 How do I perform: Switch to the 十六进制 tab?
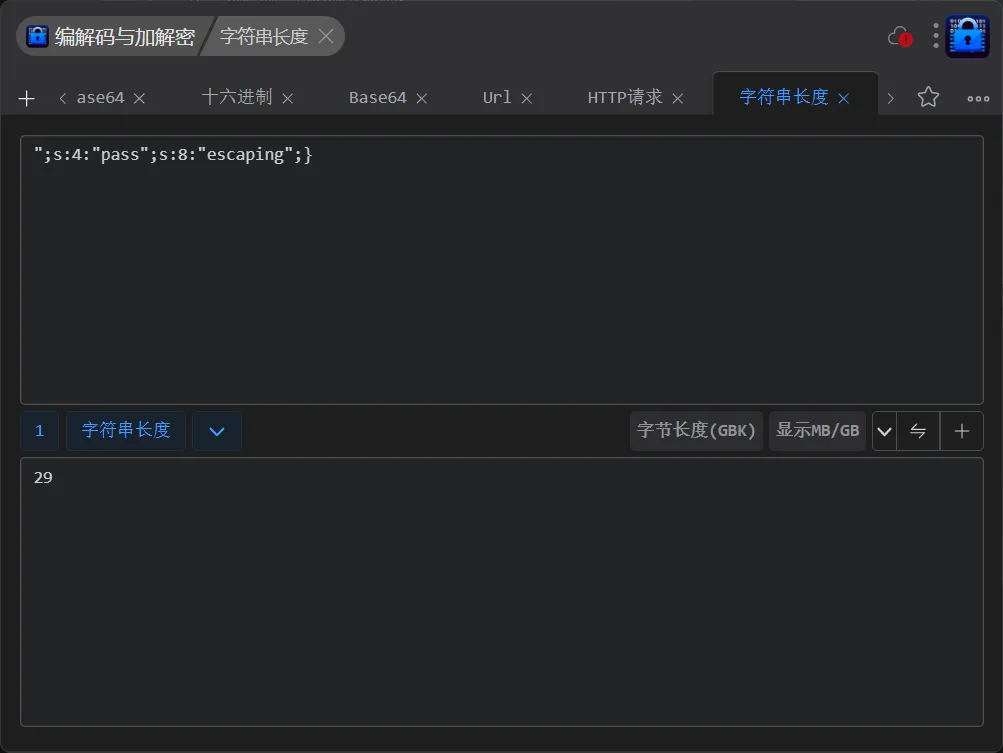236,97
